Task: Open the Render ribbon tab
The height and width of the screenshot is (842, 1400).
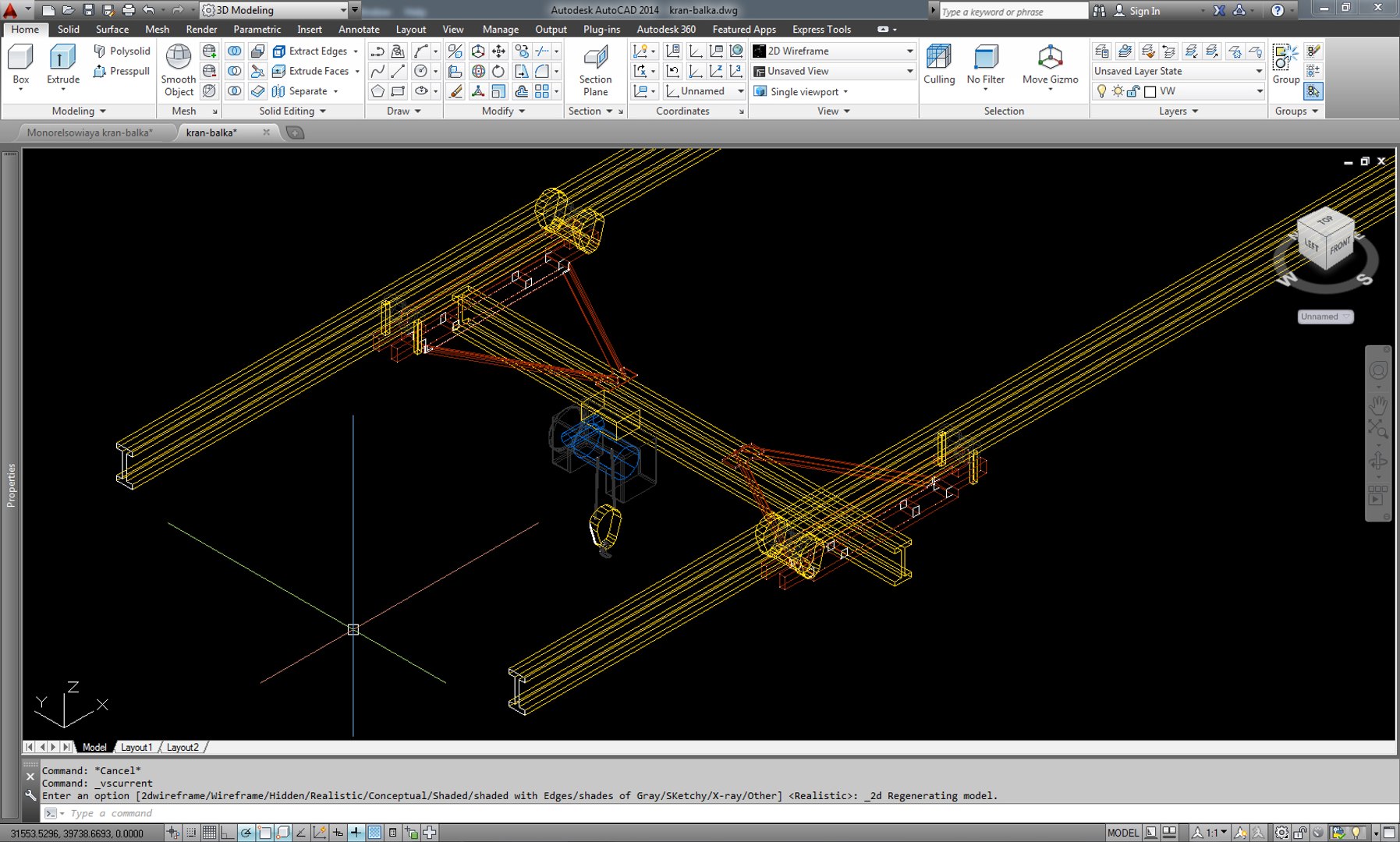Action: (x=201, y=29)
